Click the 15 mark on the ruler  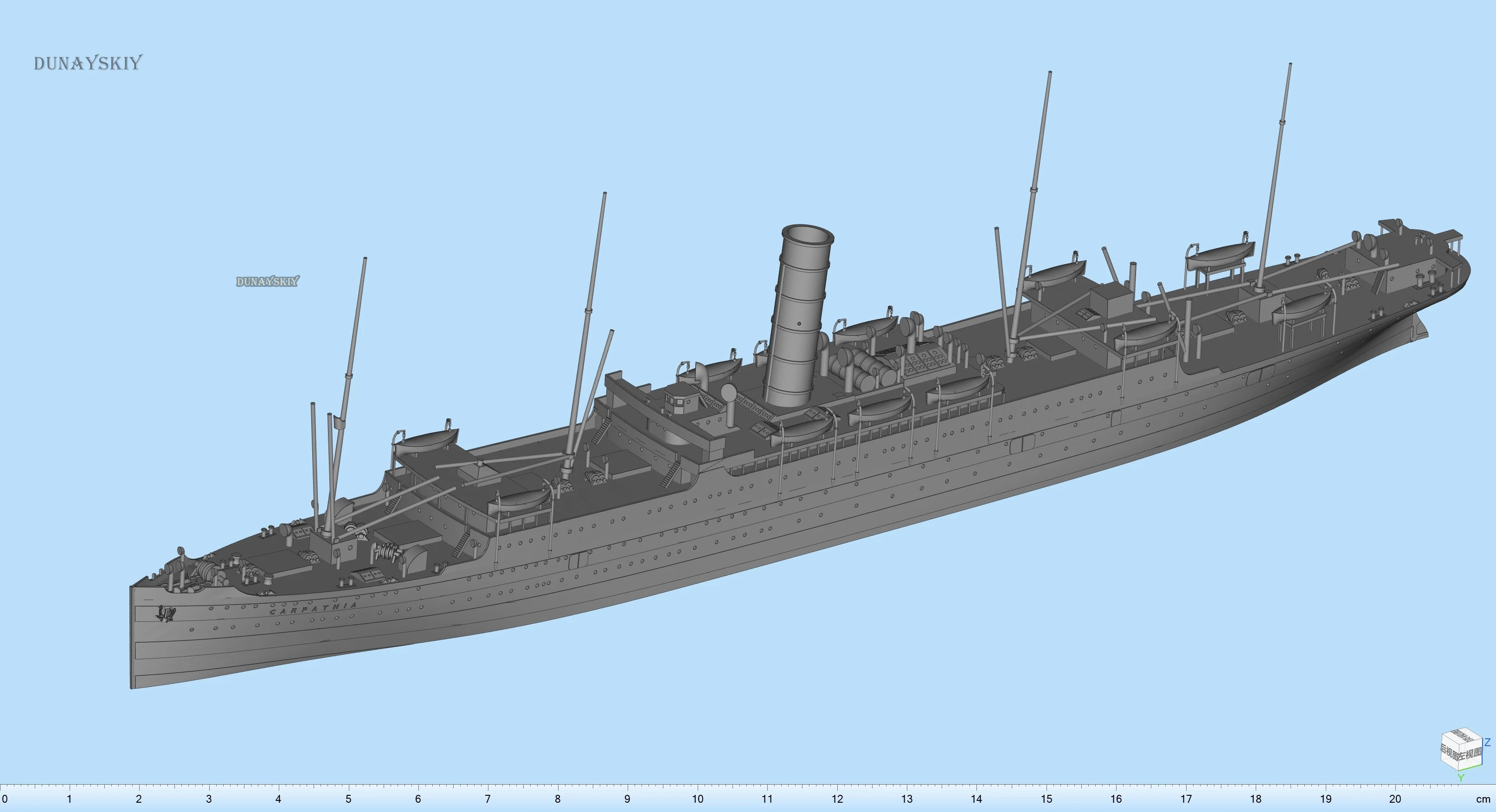point(1046,799)
